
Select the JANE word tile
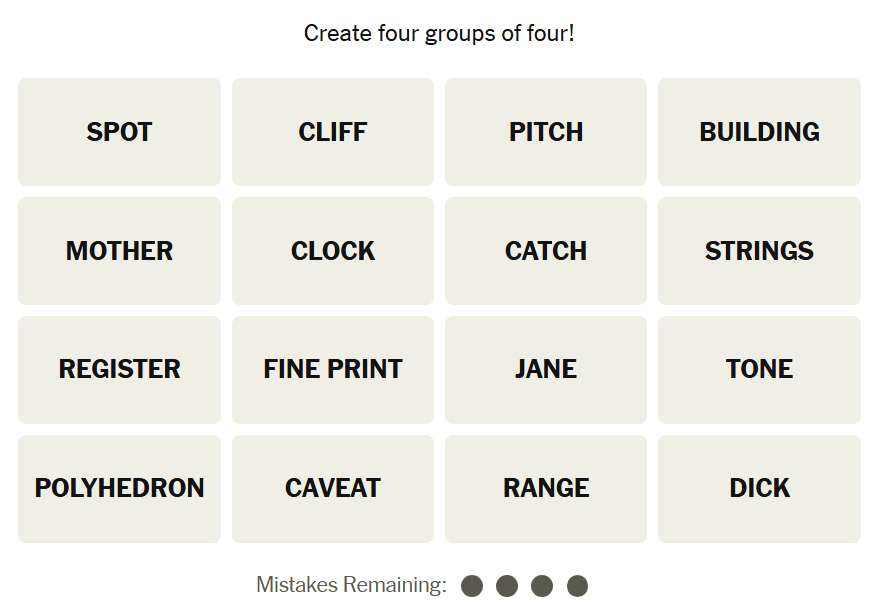(x=546, y=369)
